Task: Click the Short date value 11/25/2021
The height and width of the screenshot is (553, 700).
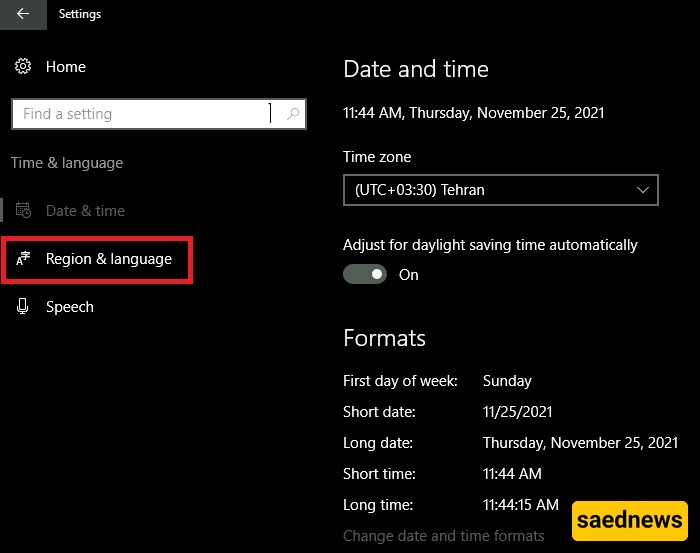Action: click(x=516, y=412)
